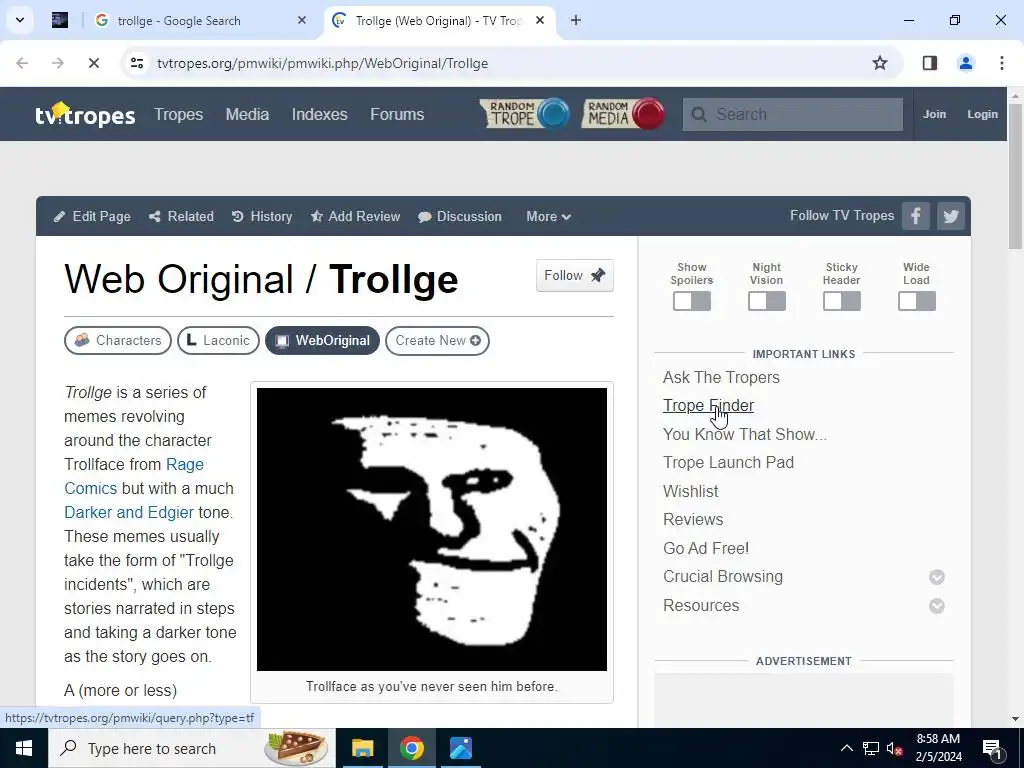Screen dimensions: 1024x768
Task: Toggle Wide Load switch
Action: point(916,301)
